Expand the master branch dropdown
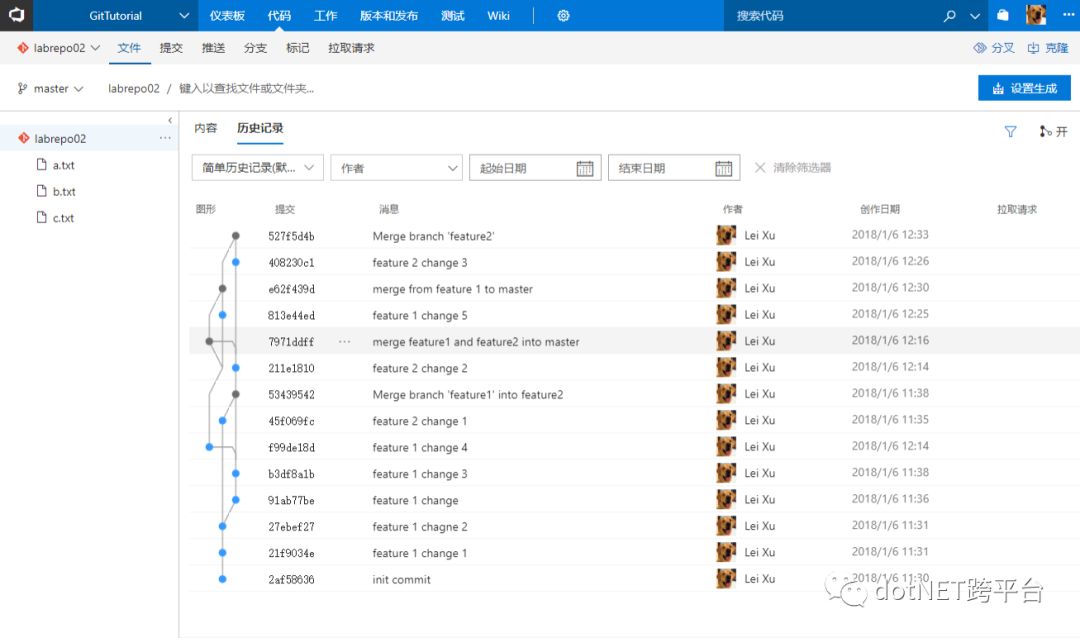The width and height of the screenshot is (1080, 638). pos(50,88)
